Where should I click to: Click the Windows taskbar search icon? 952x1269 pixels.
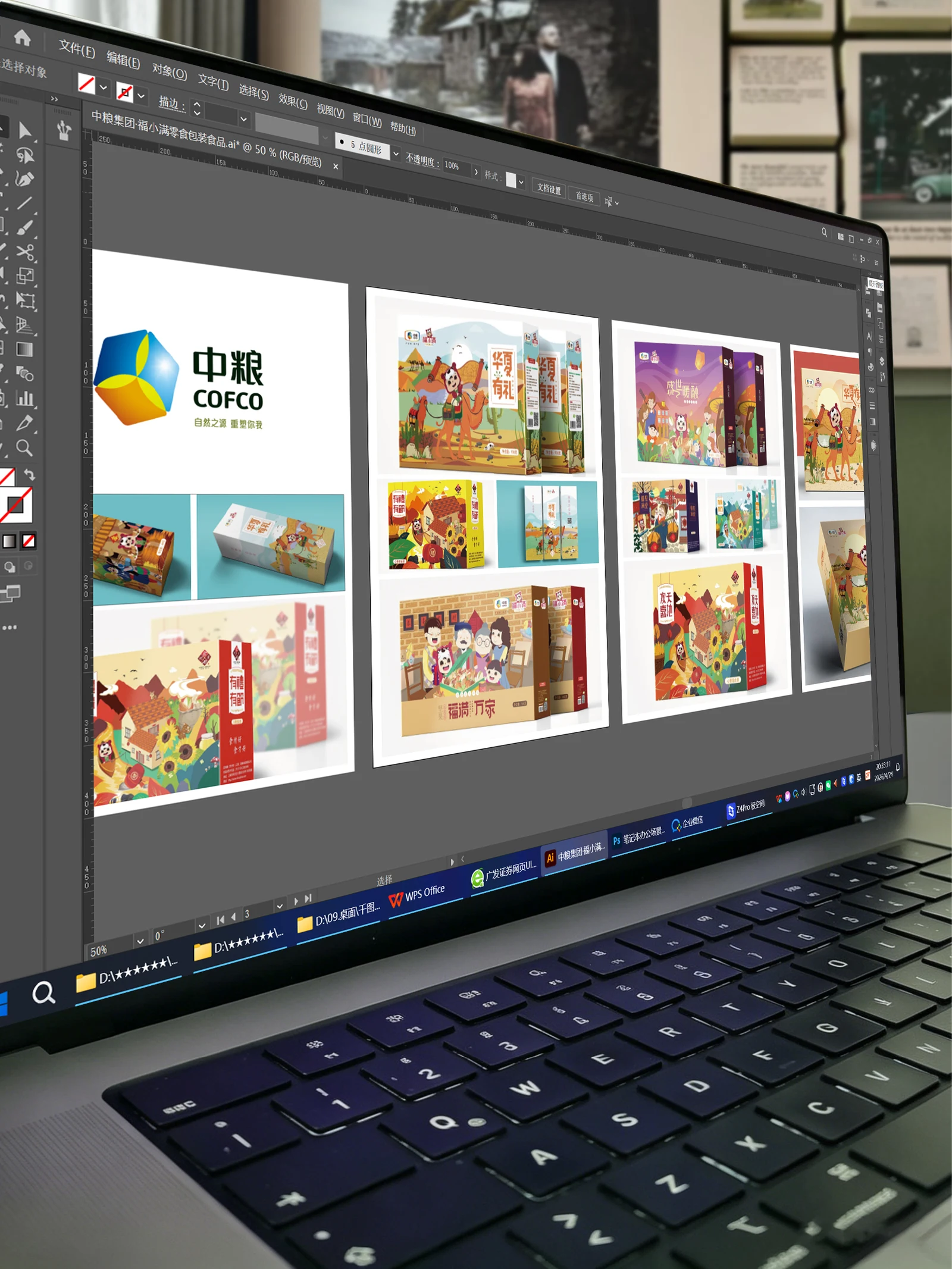click(43, 993)
